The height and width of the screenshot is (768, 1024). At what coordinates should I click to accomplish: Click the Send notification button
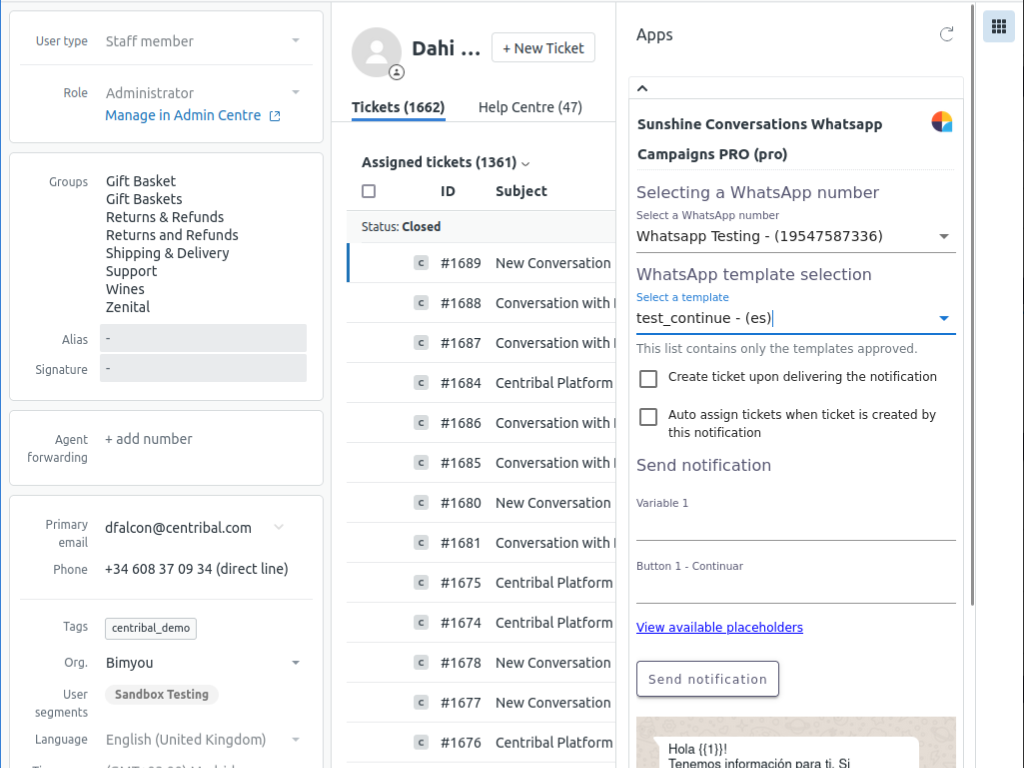707,679
